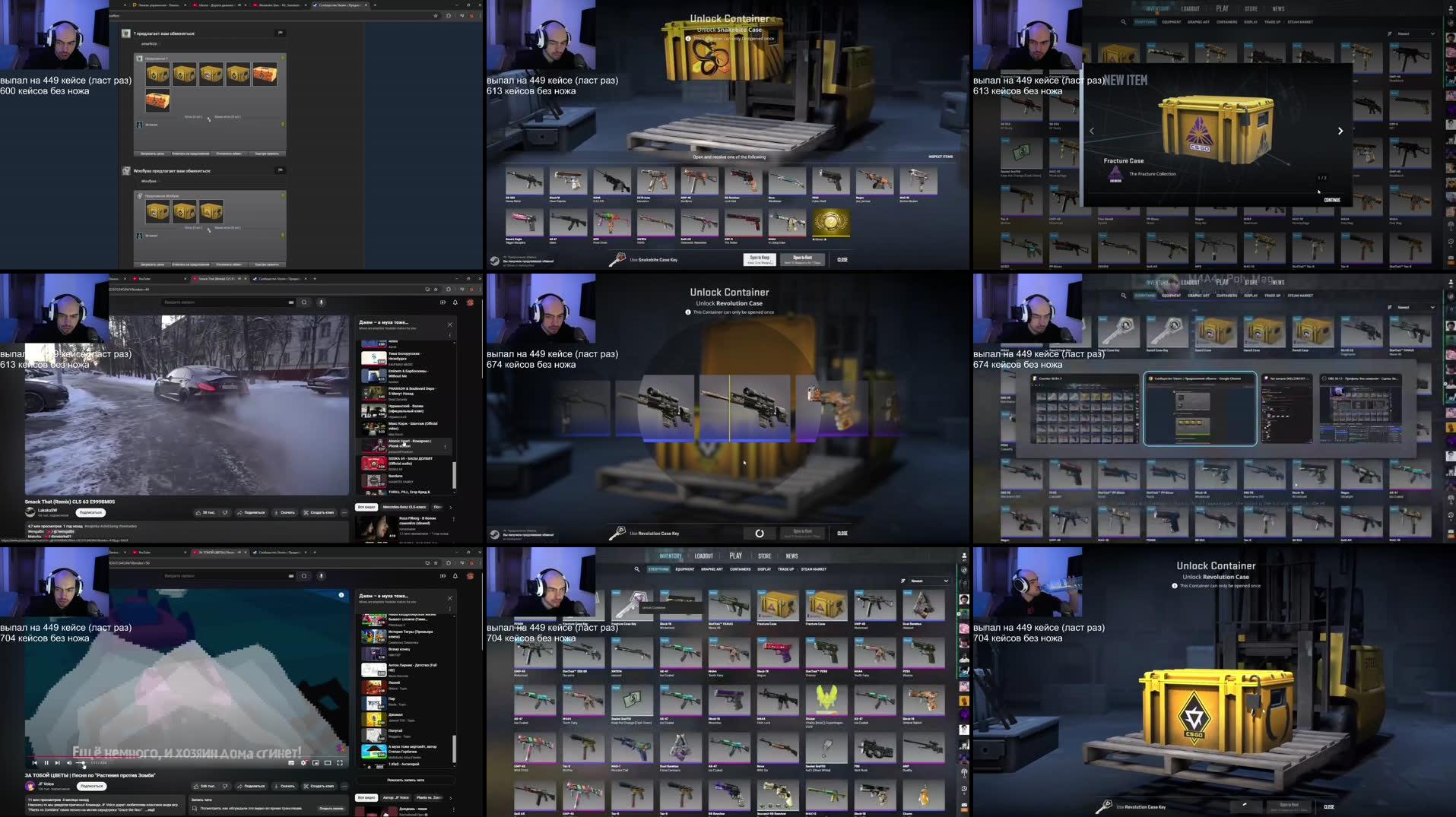Click Создать клип under ЗА ТОБОЙ ЦВЕТЫ video

[319, 786]
